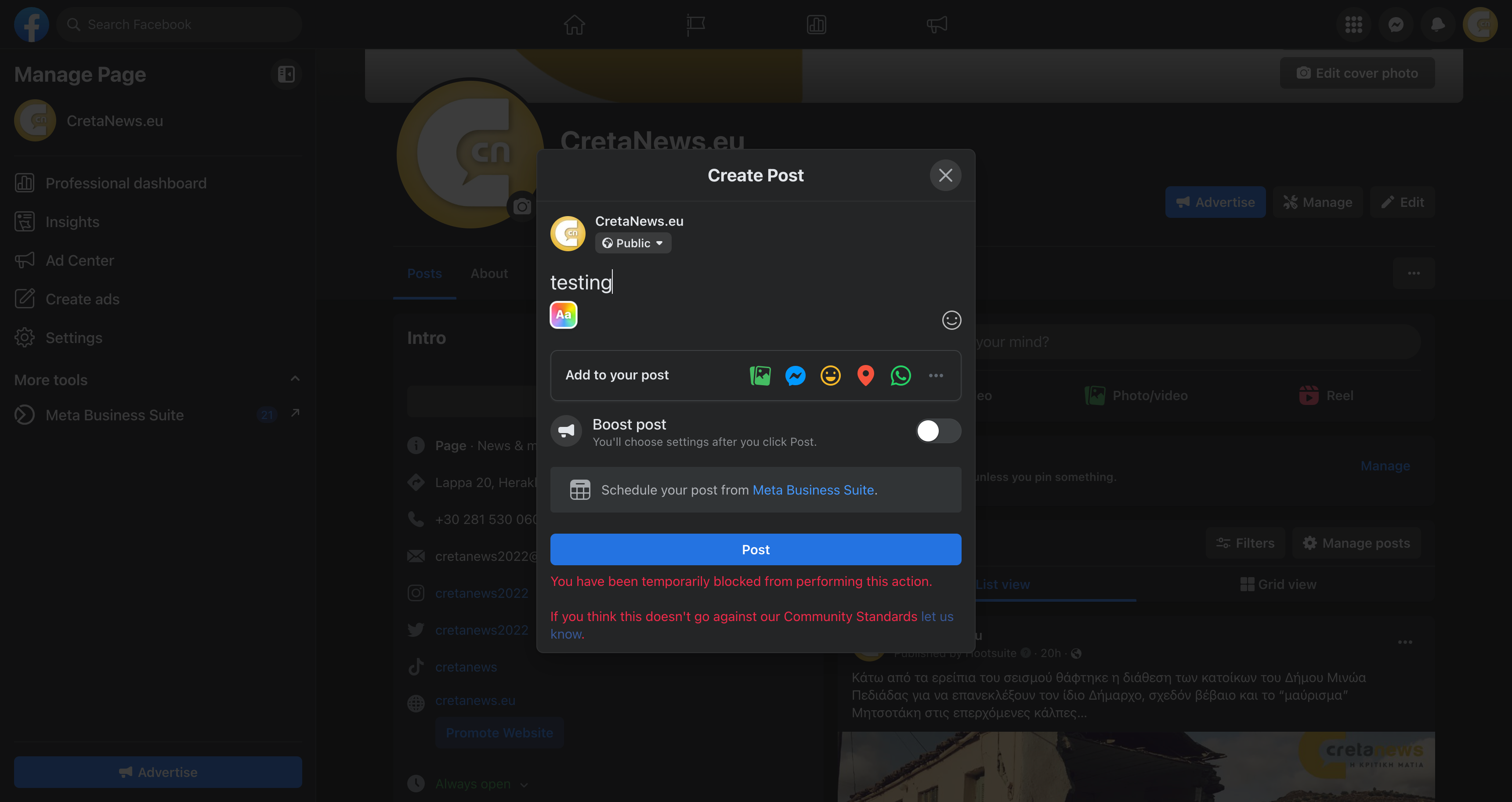Open the Filters button for posts
The image size is (1512, 802).
(1245, 543)
